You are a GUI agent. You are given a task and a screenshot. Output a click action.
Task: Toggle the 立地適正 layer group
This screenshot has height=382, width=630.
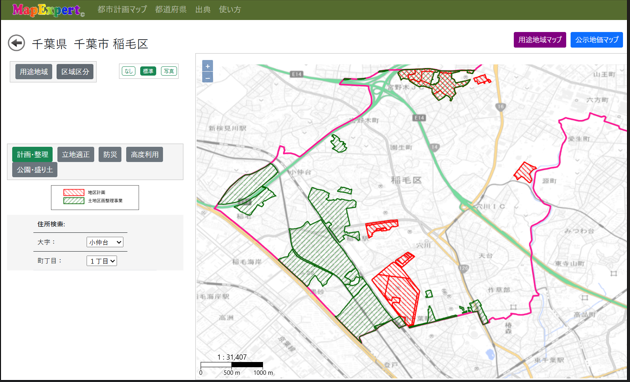76,155
